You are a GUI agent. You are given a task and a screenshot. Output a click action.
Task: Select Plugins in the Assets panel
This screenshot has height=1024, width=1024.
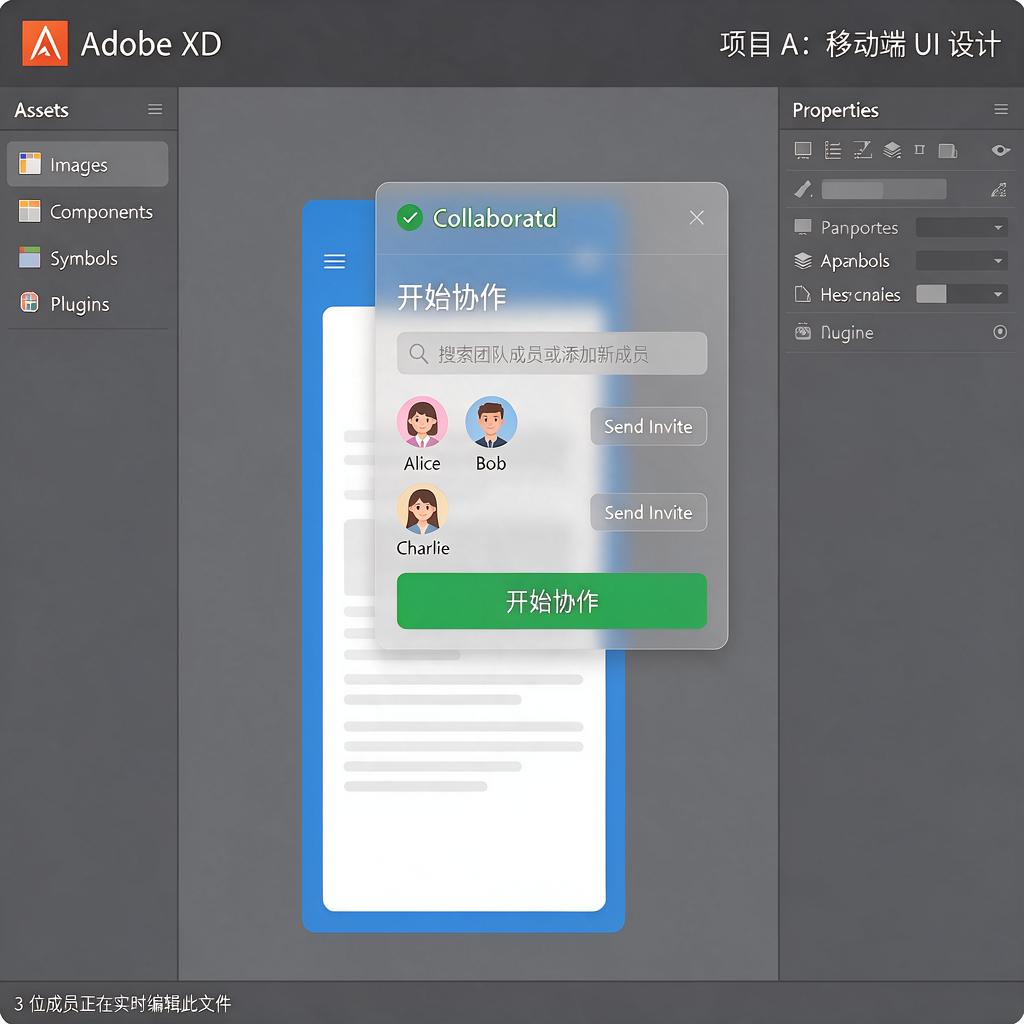tap(88, 304)
